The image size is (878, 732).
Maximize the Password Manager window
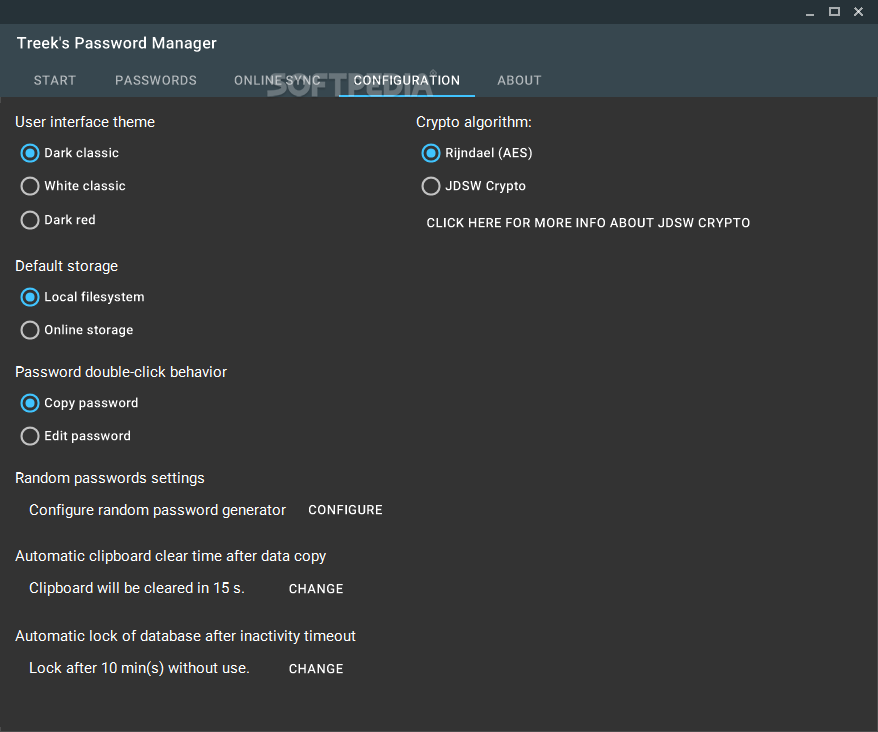point(834,12)
